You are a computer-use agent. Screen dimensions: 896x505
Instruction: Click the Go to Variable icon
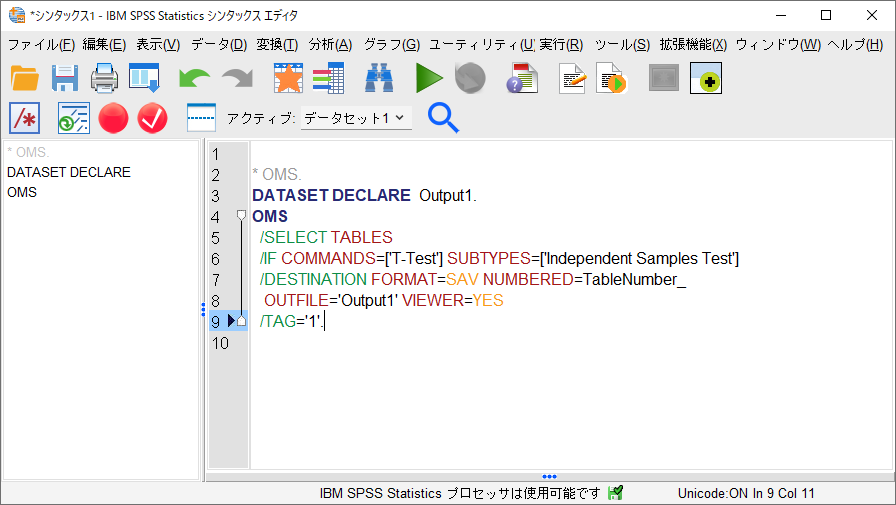coord(328,78)
